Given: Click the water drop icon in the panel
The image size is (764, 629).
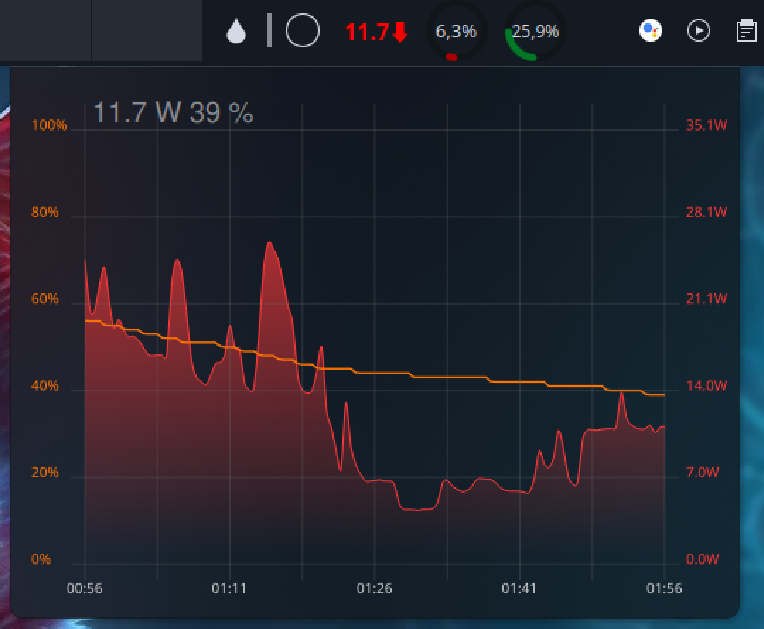Looking at the screenshot, I should click(236, 31).
